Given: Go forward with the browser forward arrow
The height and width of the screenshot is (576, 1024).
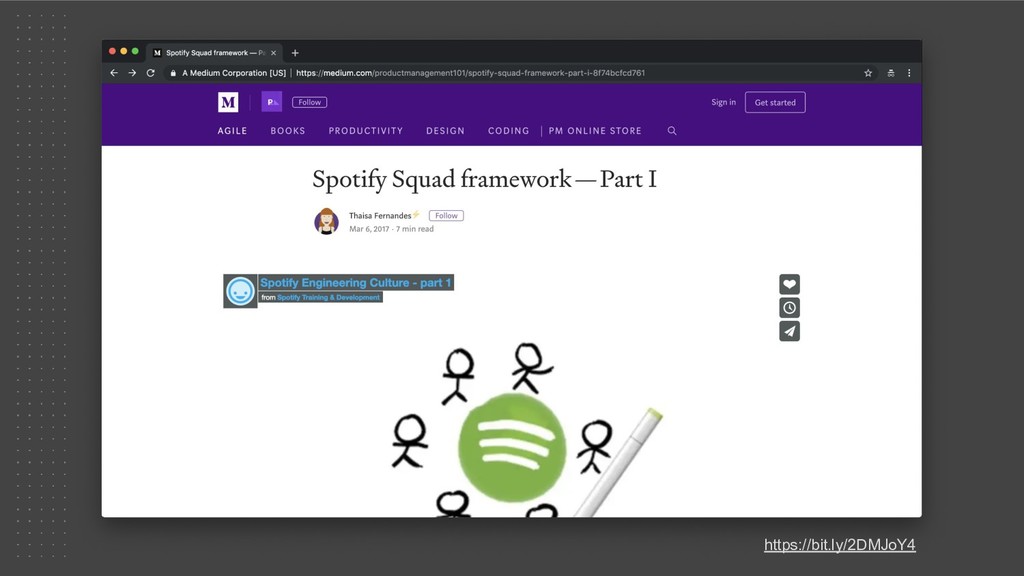Looking at the screenshot, I should [132, 73].
